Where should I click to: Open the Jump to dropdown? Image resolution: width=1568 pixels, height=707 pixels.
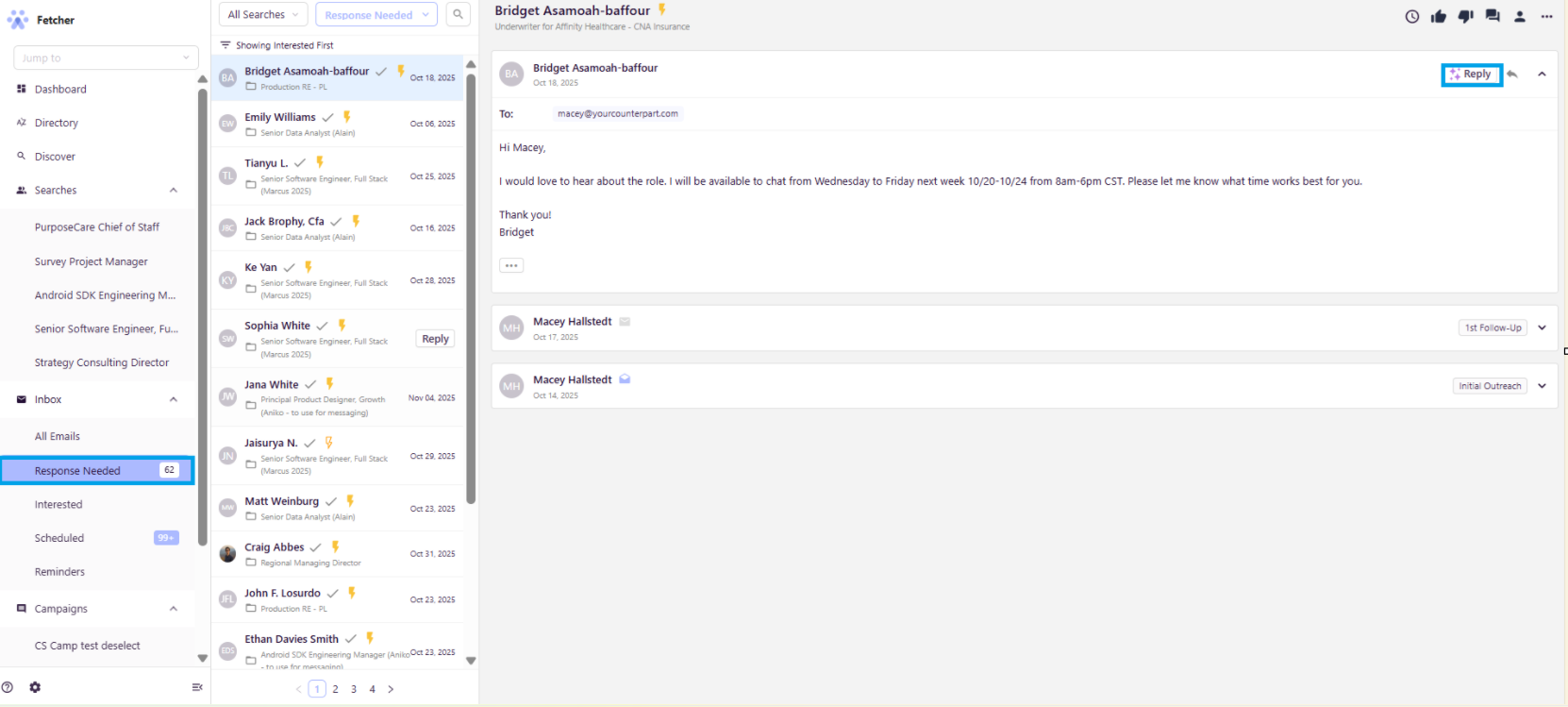[106, 58]
